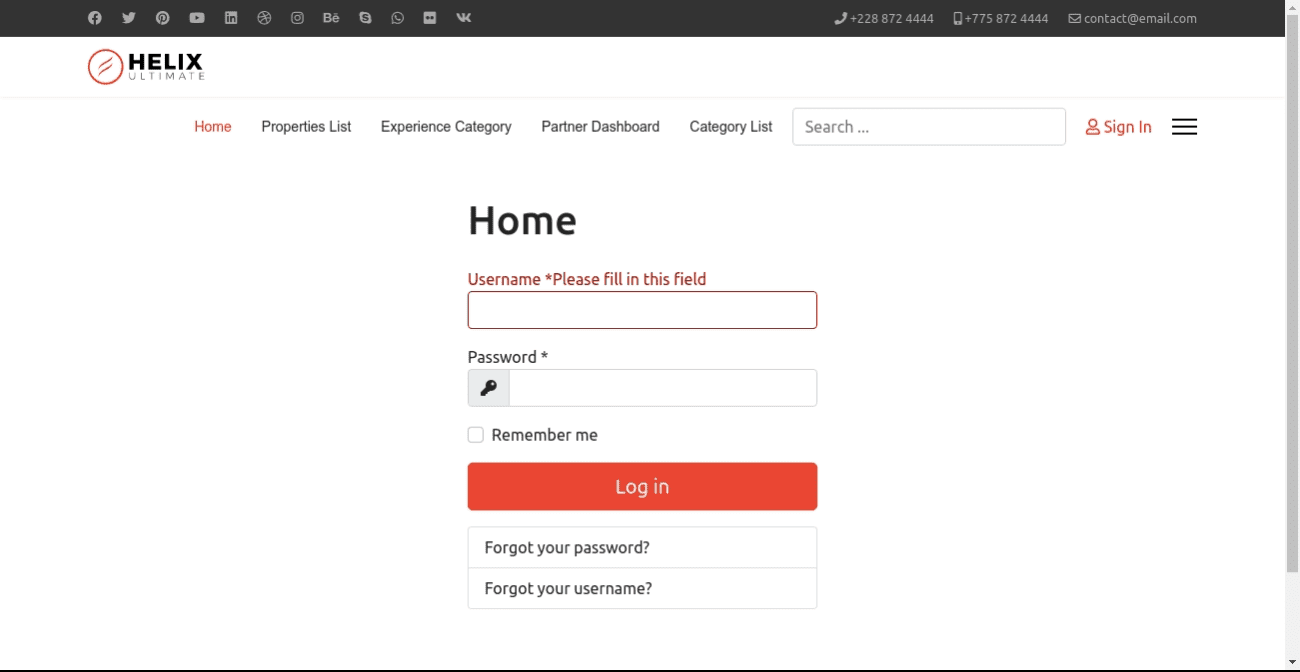Viewport: 1300px width, 672px height.
Task: Open the Dribbble social icon
Action: coord(264,18)
